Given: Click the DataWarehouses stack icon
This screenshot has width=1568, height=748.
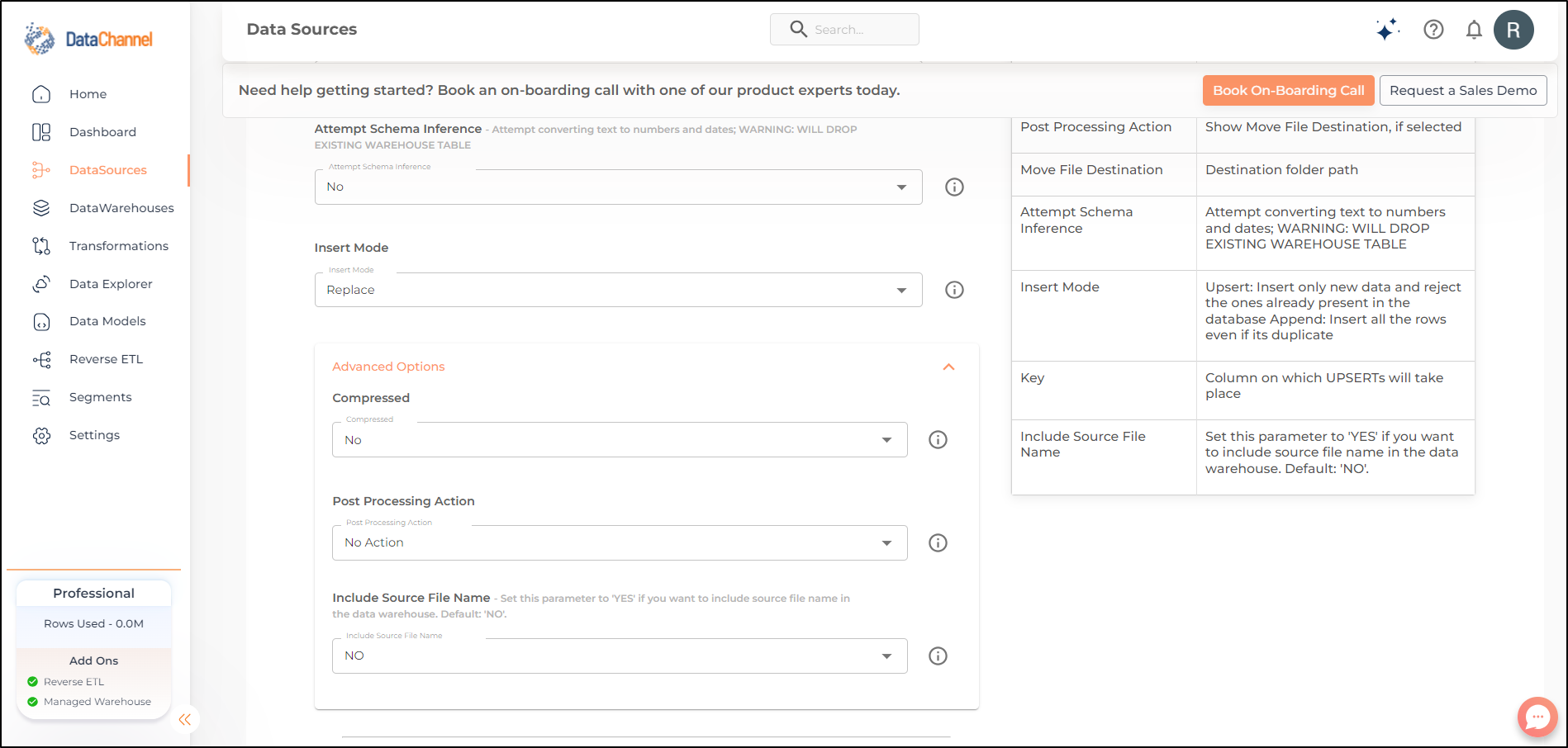Looking at the screenshot, I should pos(41,208).
